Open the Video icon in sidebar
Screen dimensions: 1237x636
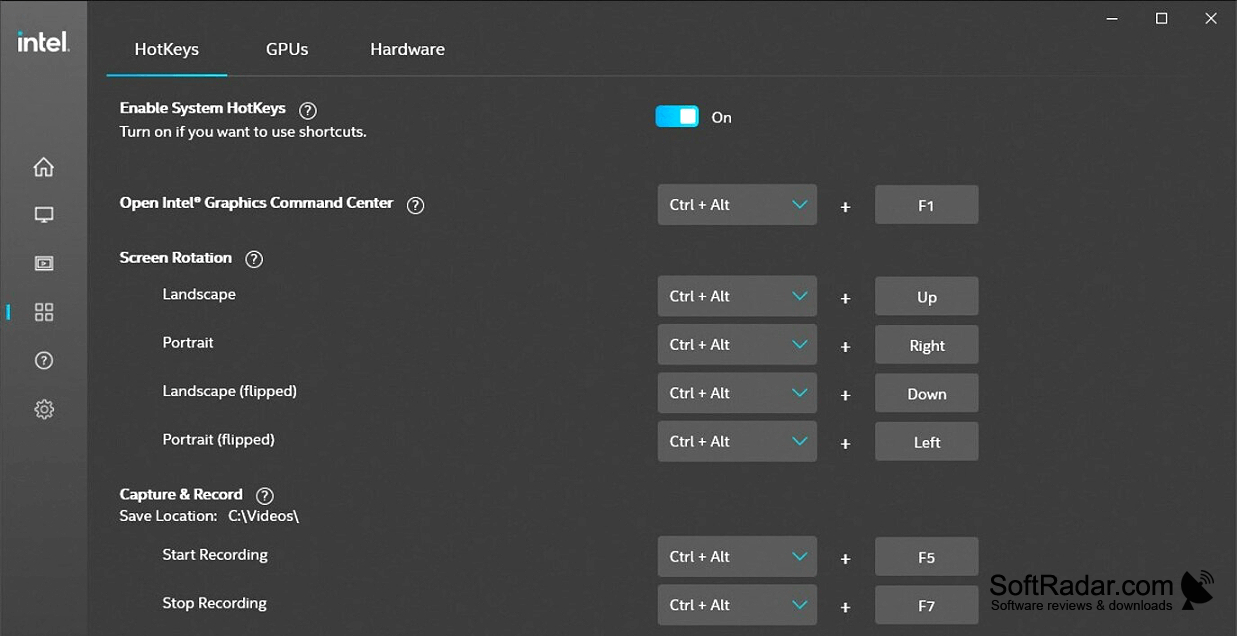[44, 264]
